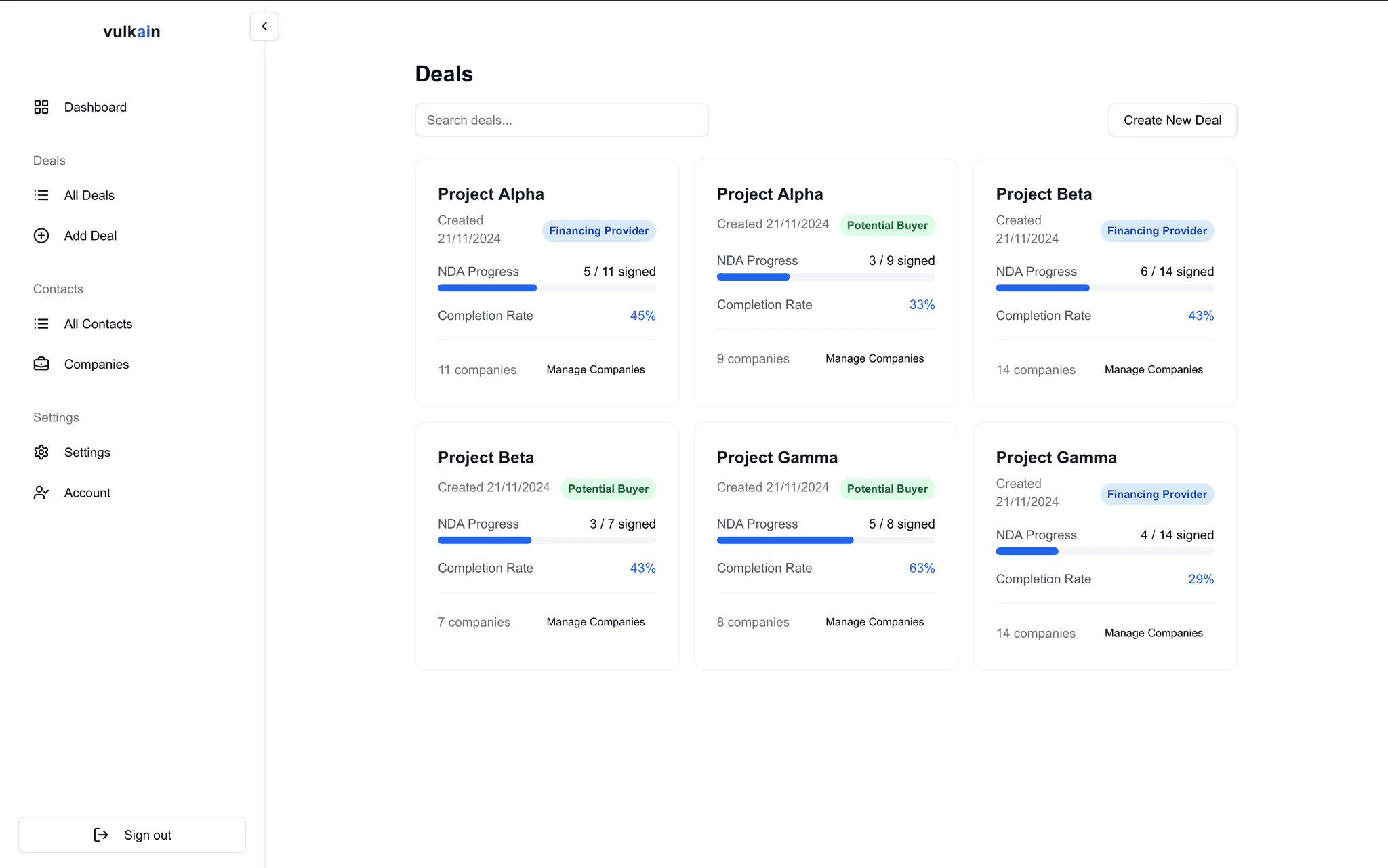Manage Companies for Project Alpha Financing Provider
Viewport: 1388px width, 868px height.
click(x=595, y=369)
